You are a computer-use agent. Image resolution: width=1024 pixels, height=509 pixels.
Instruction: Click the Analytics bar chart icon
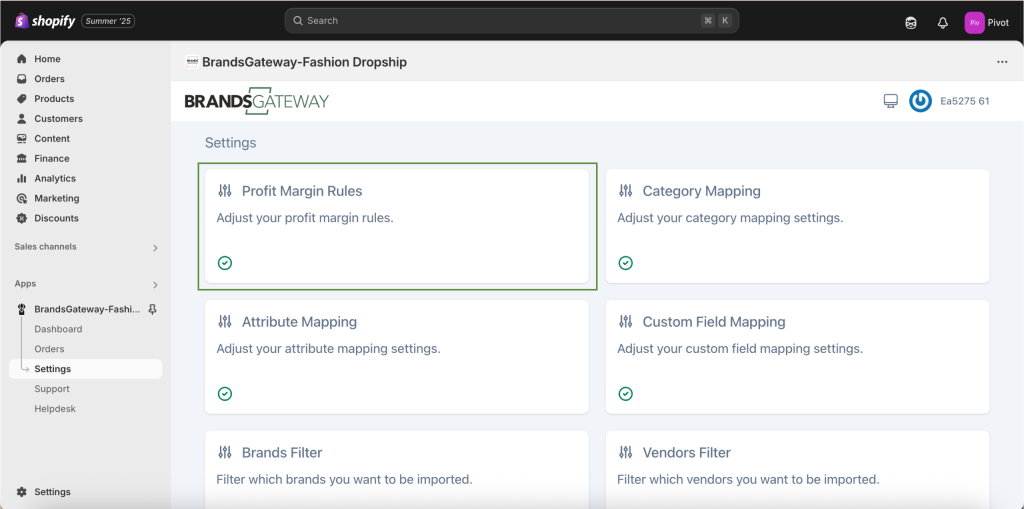tap(22, 178)
